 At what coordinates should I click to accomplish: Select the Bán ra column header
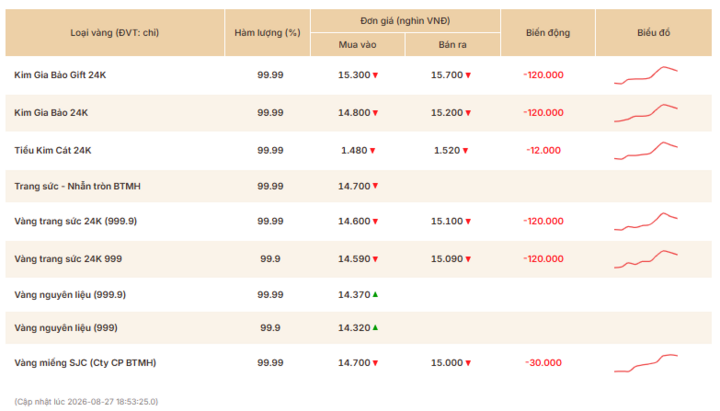coord(452,45)
